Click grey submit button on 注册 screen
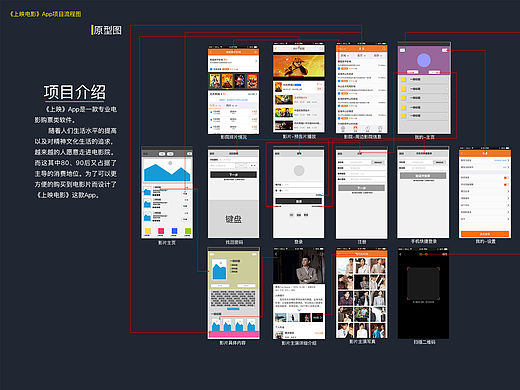The width and height of the screenshot is (520, 390). click(361, 188)
